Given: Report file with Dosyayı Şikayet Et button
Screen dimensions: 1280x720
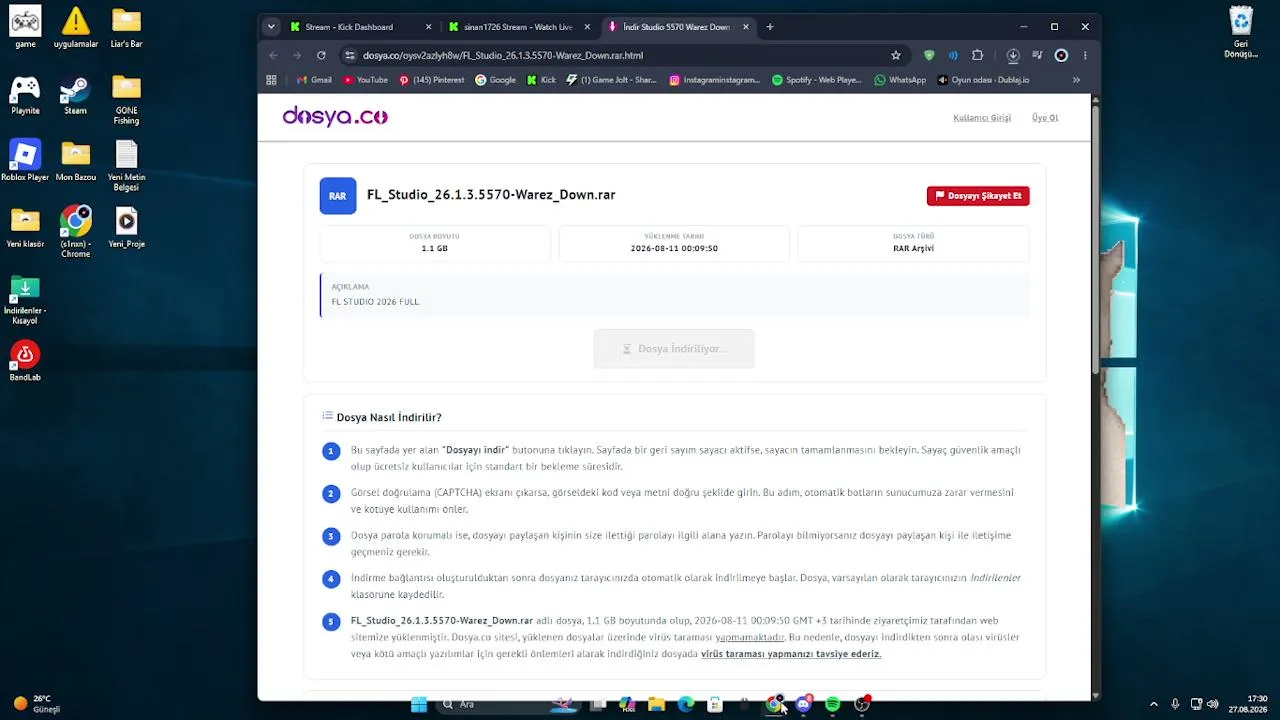Looking at the screenshot, I should click(x=978, y=196).
